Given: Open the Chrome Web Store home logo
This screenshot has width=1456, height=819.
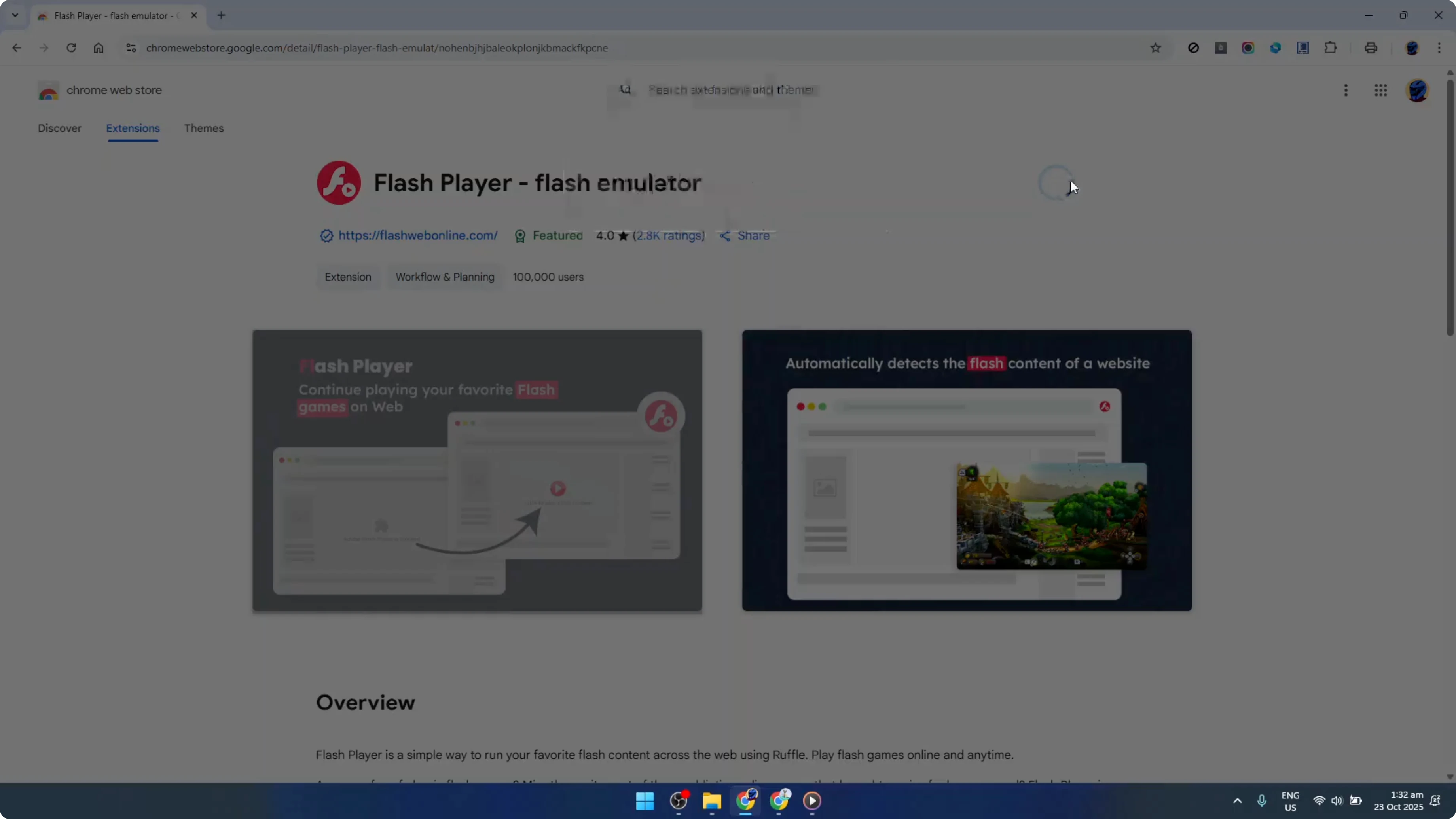Looking at the screenshot, I should click(48, 91).
